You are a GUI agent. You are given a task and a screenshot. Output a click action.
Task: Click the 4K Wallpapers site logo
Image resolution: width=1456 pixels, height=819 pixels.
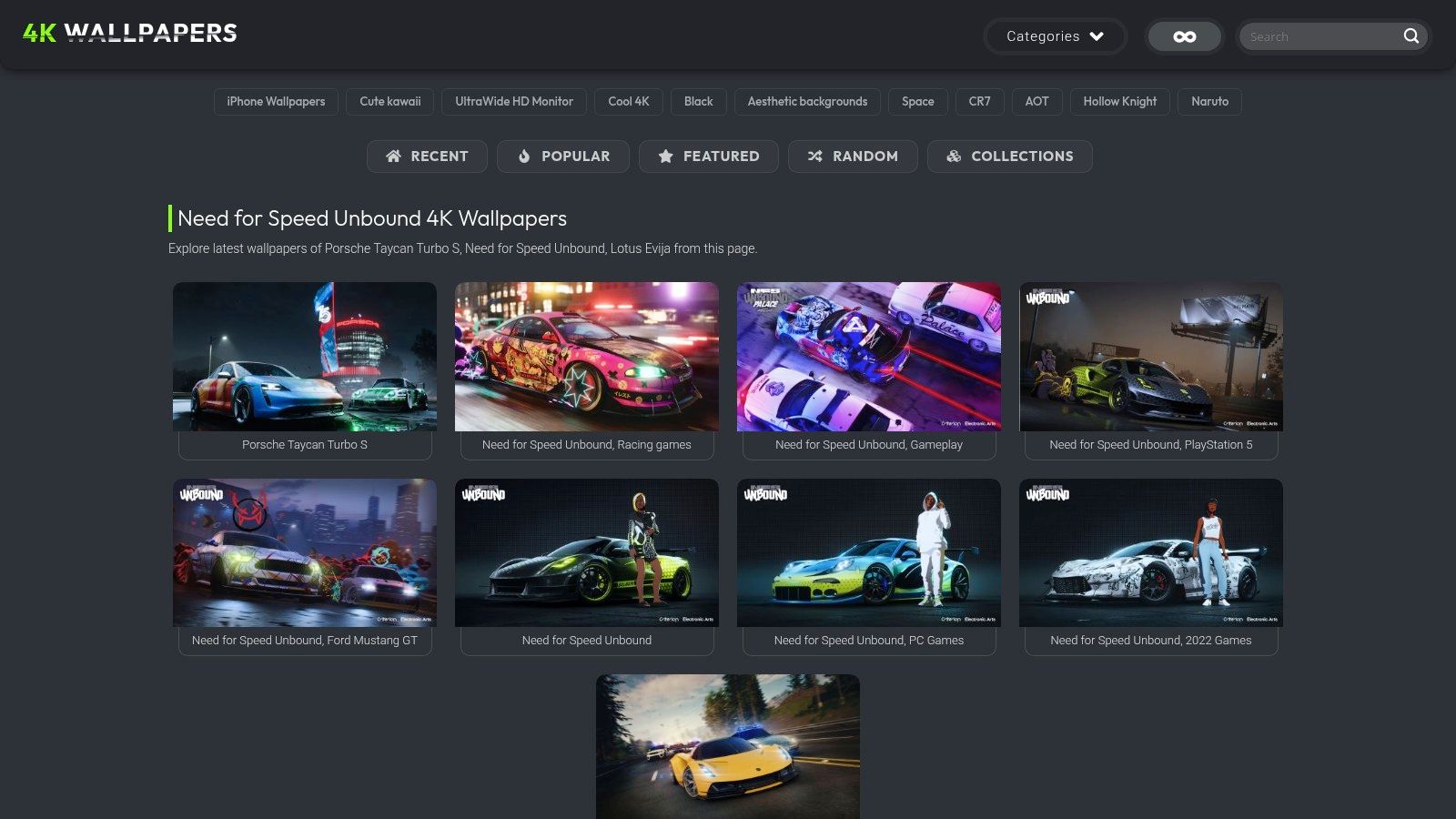130,34
